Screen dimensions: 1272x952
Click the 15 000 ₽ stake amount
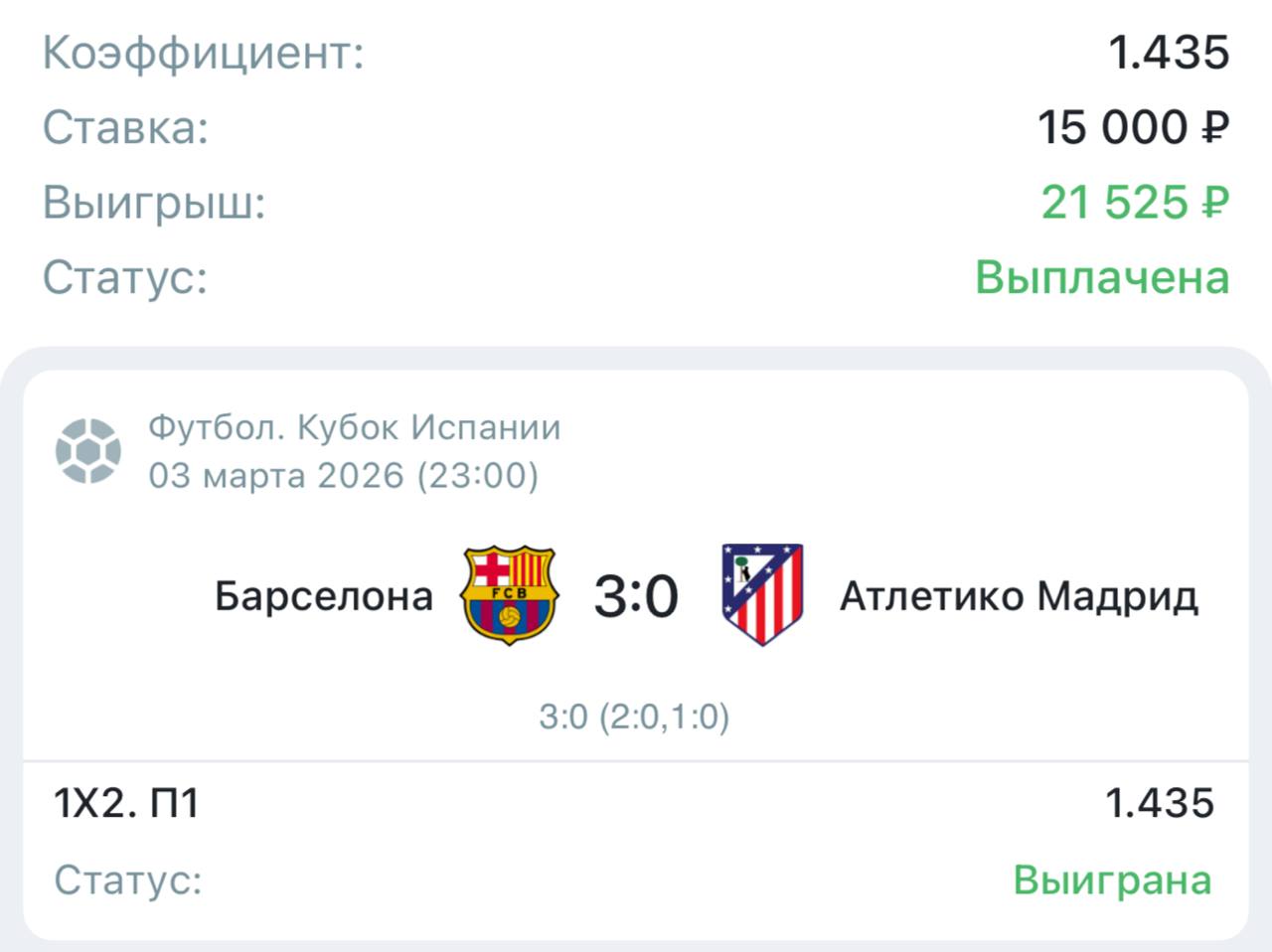coord(1133,127)
